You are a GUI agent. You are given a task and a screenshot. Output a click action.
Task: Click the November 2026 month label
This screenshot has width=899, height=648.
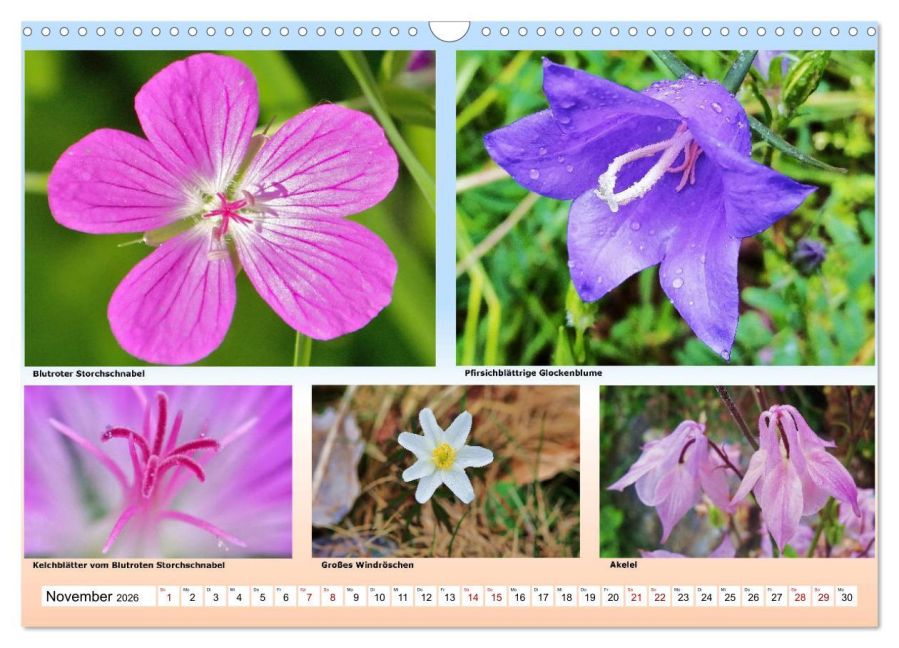92,596
